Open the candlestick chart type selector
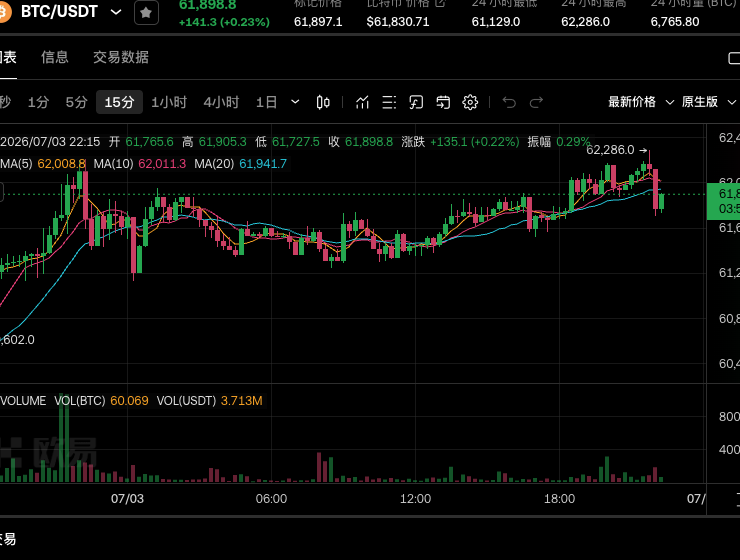740x560 pixels. [x=323, y=102]
